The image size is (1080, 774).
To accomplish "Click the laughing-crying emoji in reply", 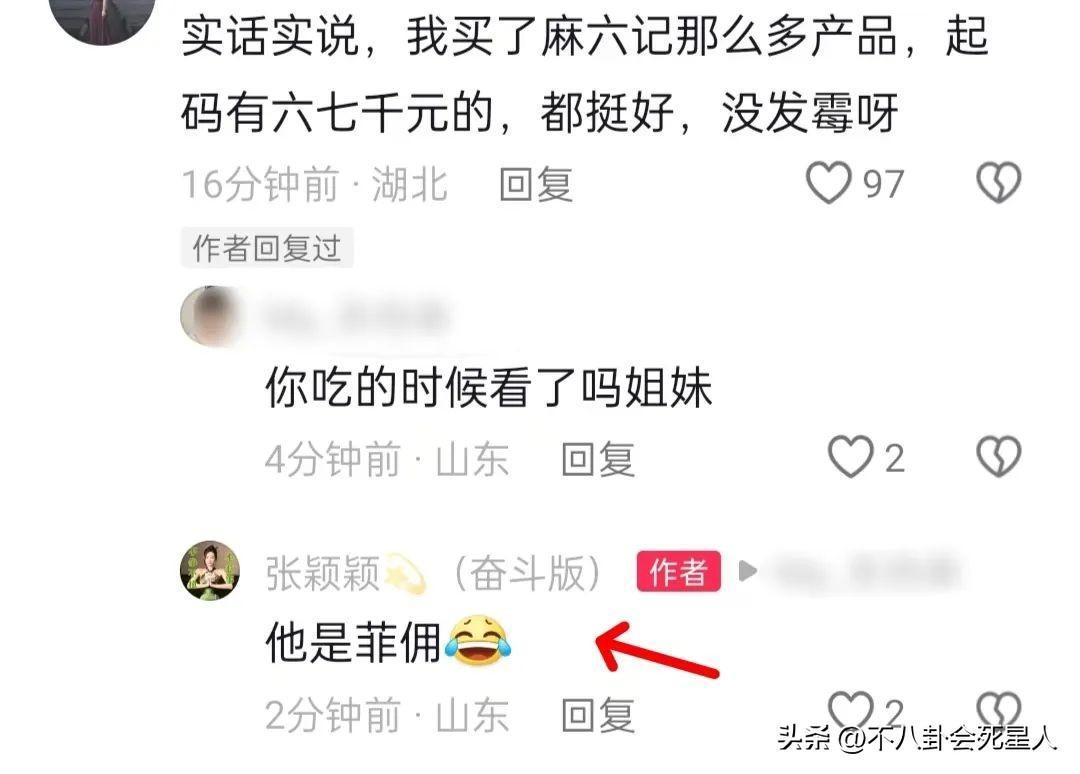I will point(477,640).
